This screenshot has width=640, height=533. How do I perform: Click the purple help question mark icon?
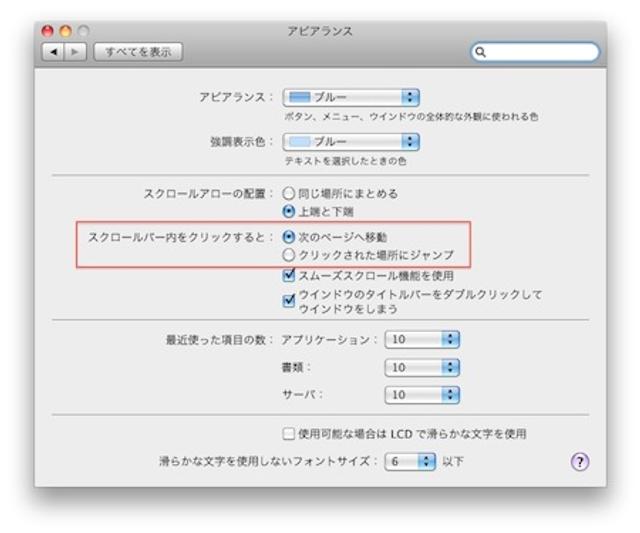pos(579,461)
